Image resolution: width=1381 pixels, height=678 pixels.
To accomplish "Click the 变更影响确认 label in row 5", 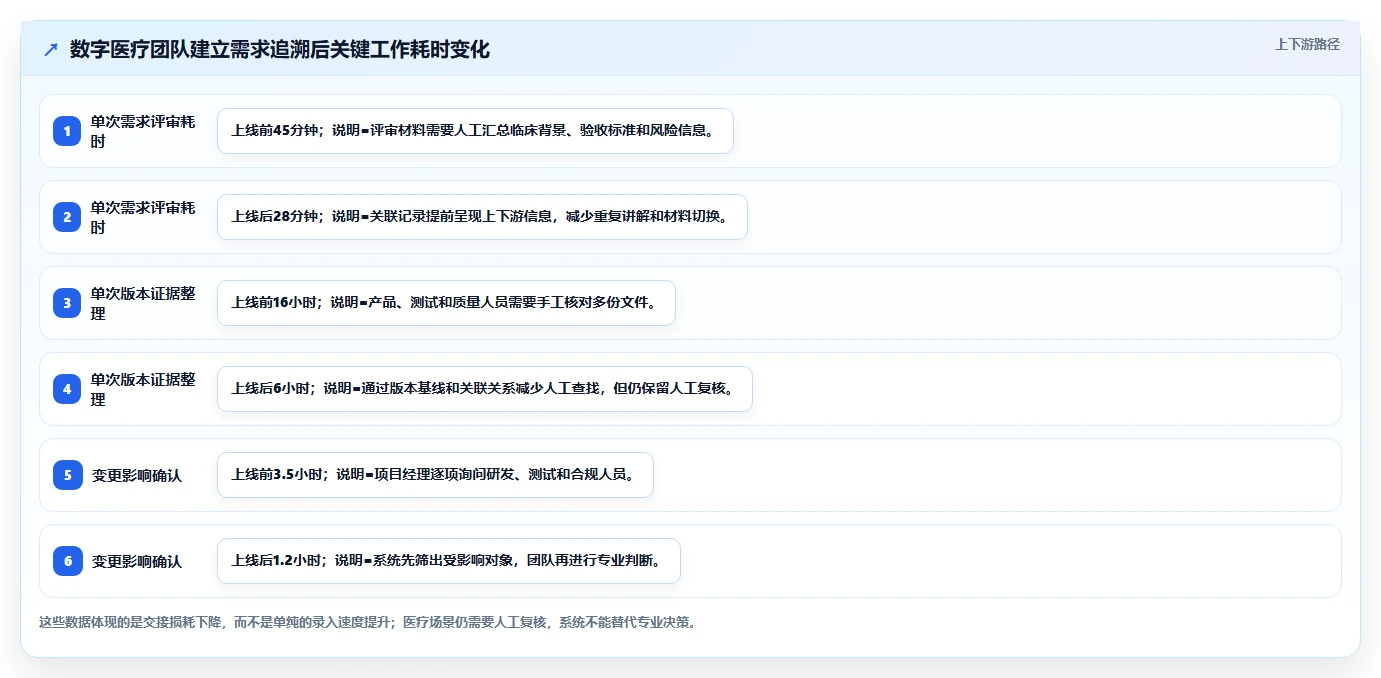I will coord(137,475).
